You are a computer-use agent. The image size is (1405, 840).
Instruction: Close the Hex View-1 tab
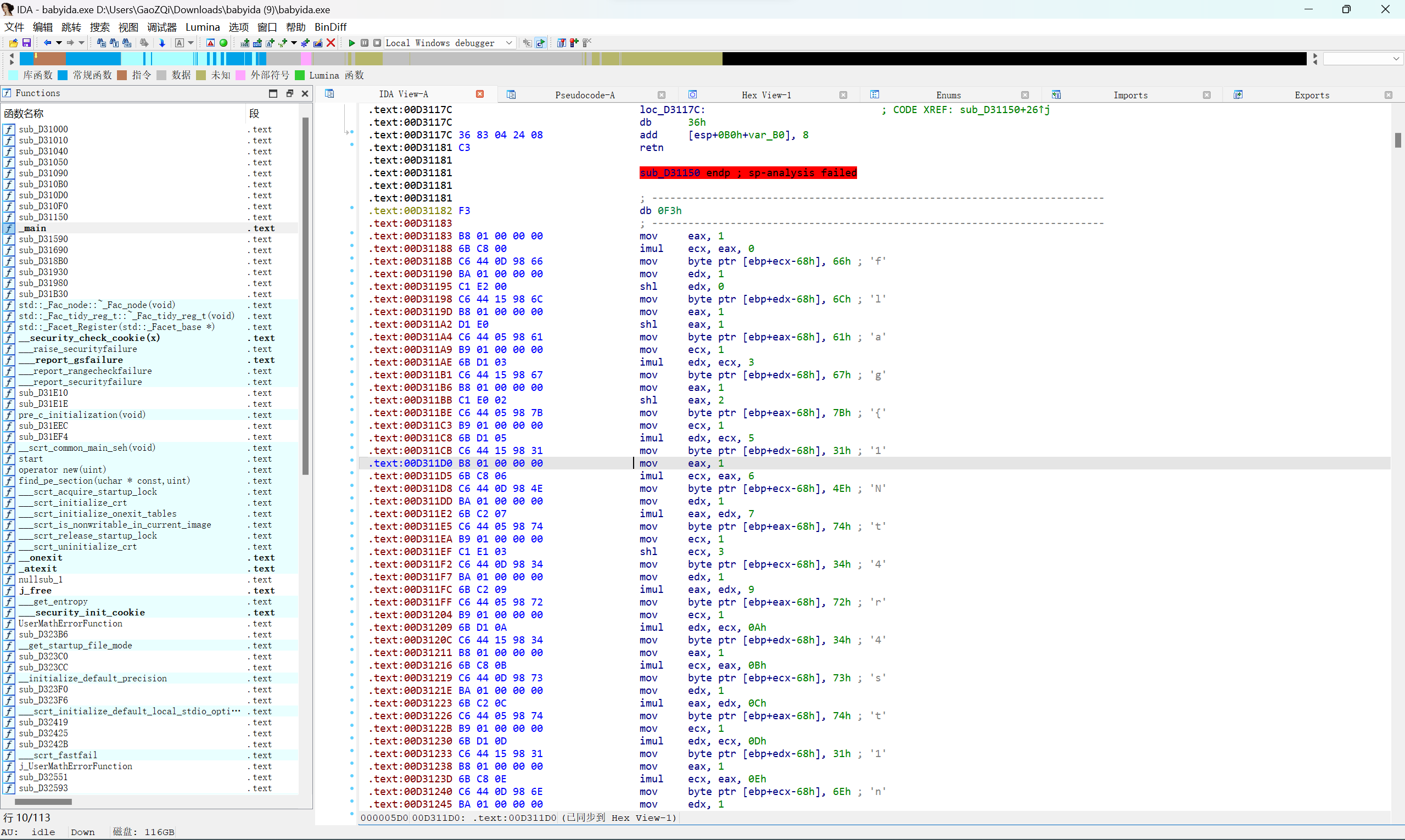point(843,95)
